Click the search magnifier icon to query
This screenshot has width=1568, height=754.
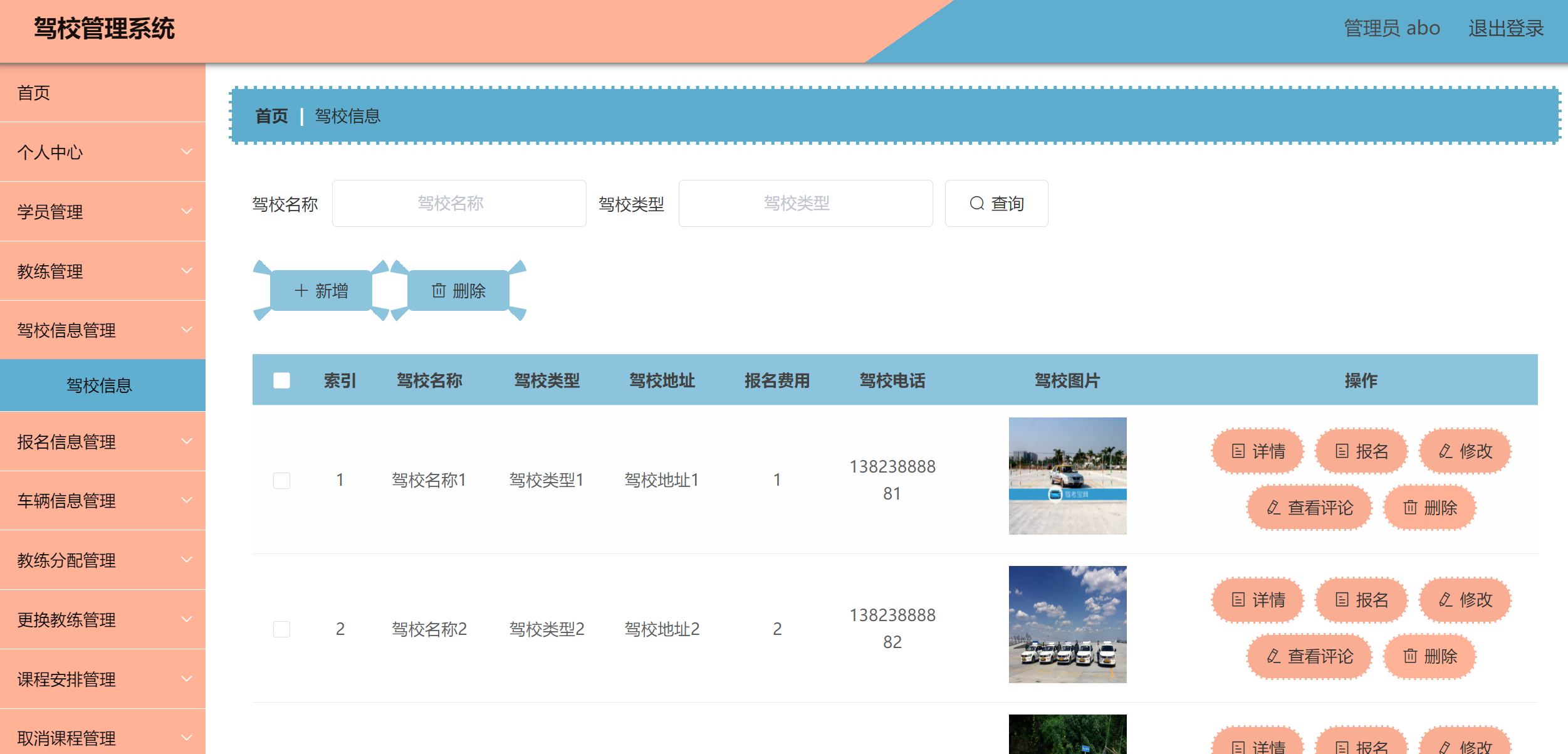[x=978, y=203]
